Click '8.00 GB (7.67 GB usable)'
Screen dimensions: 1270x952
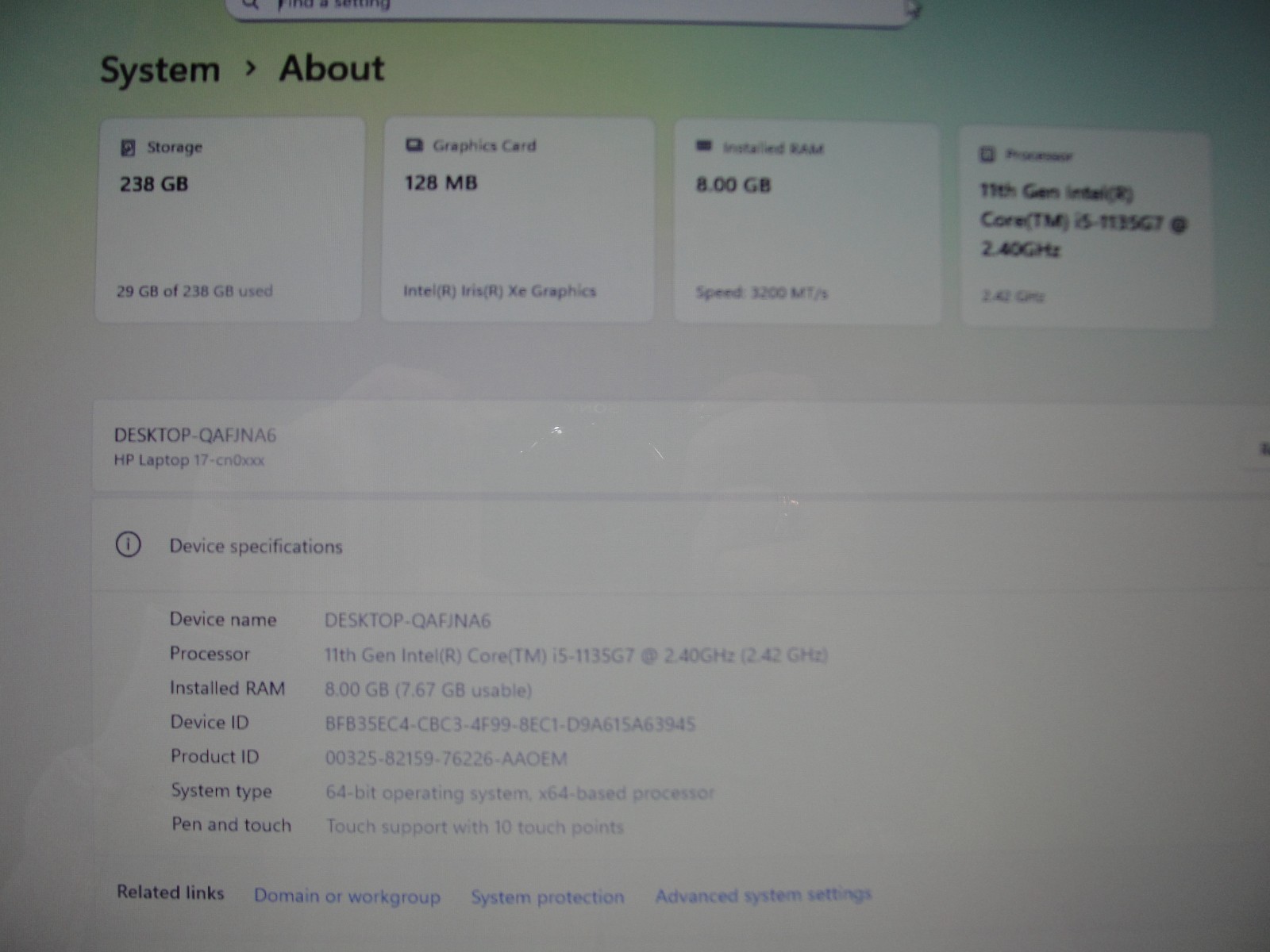pyautogui.click(x=428, y=689)
